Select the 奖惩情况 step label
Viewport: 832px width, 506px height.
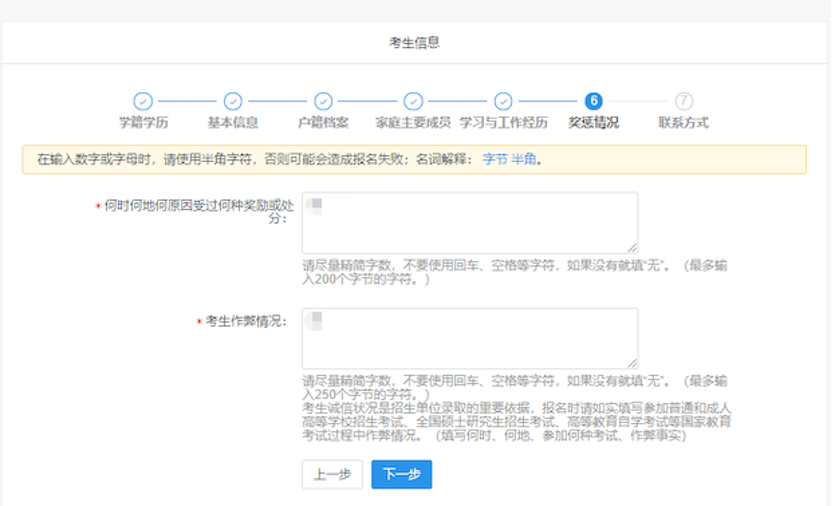click(x=593, y=123)
